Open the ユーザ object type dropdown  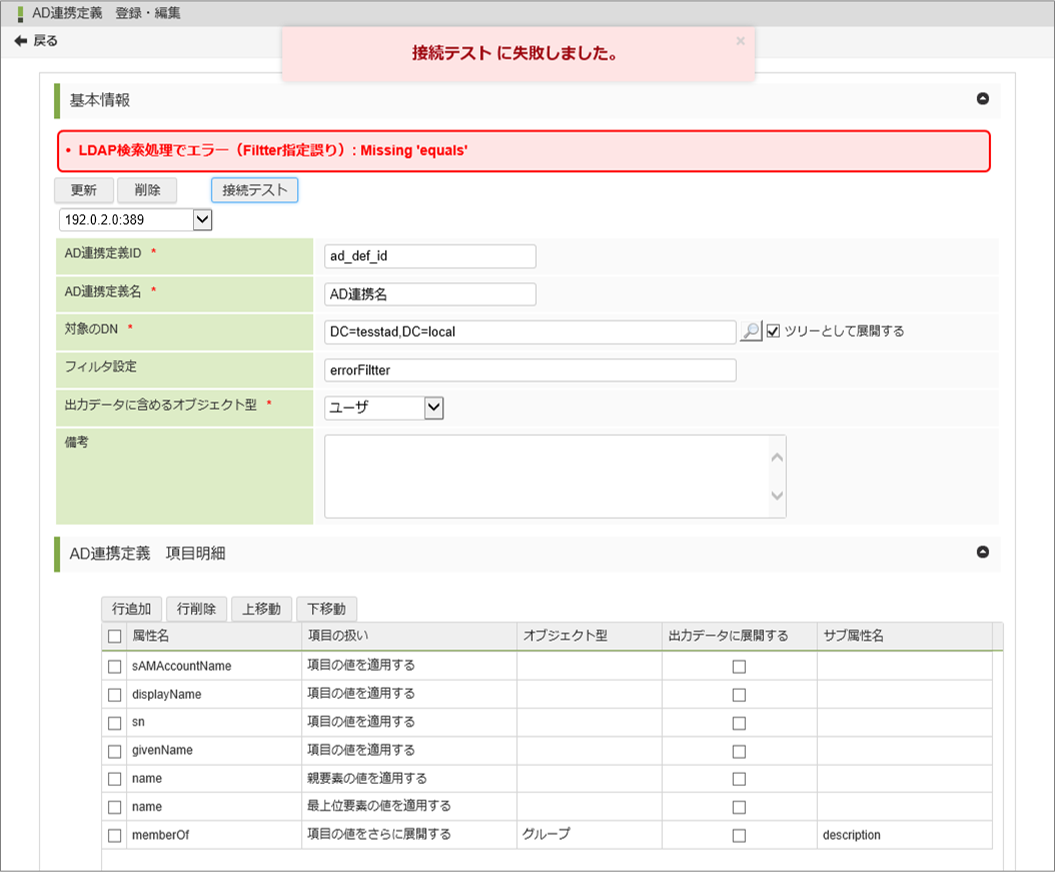433,407
